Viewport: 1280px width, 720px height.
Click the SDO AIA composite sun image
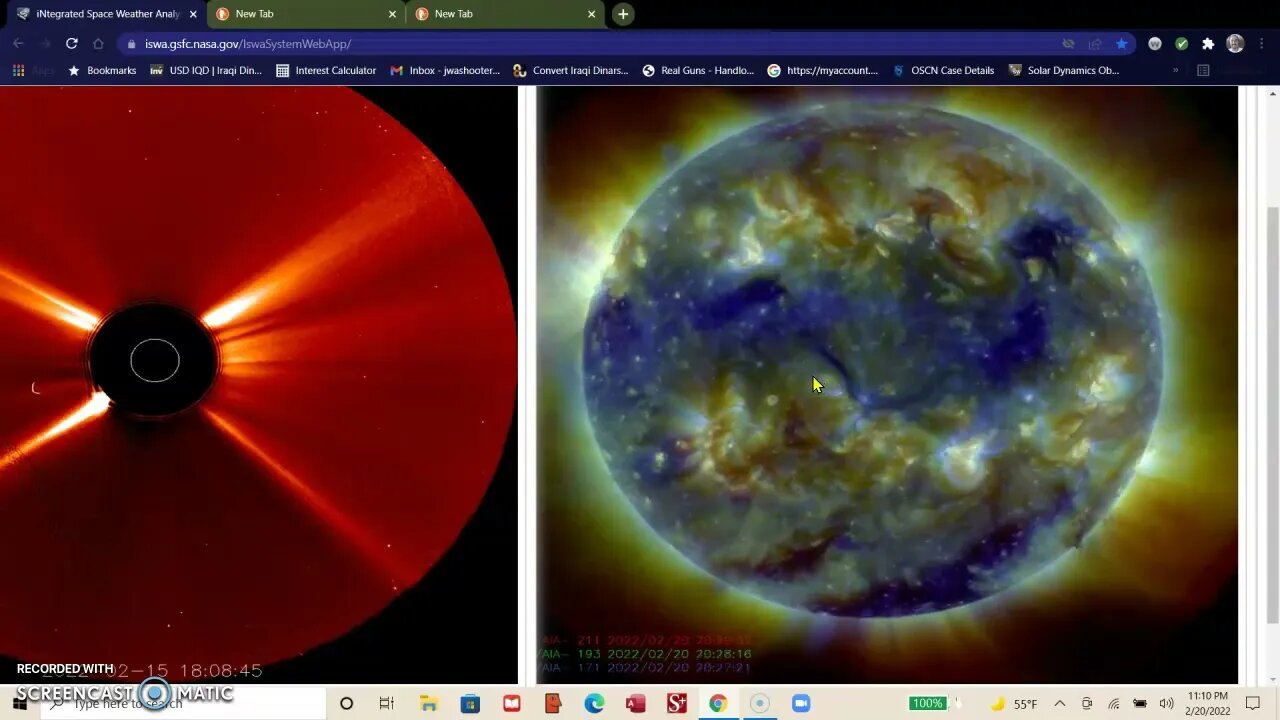click(887, 385)
